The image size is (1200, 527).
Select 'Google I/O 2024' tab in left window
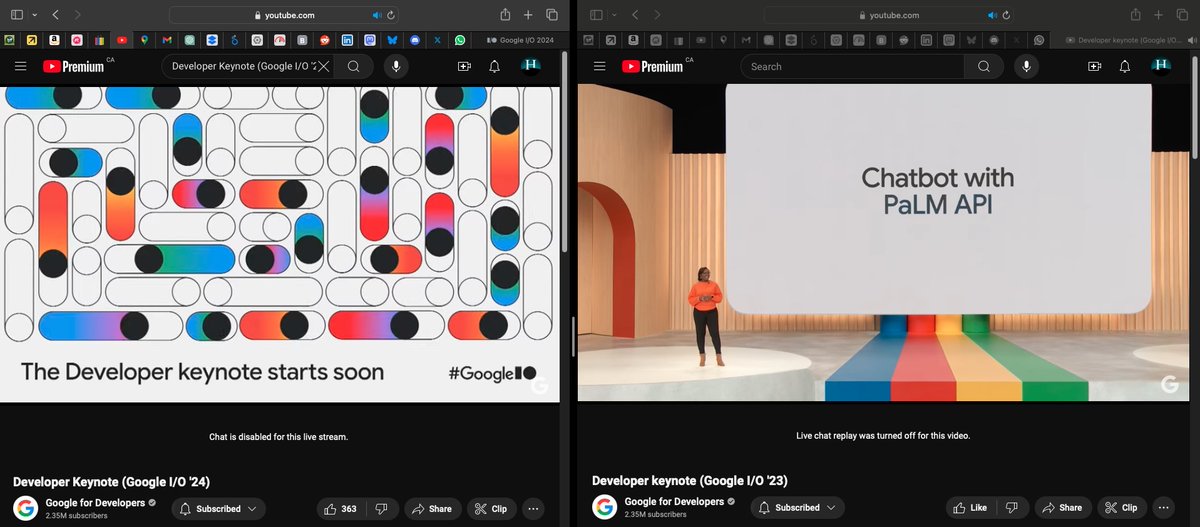(522, 40)
